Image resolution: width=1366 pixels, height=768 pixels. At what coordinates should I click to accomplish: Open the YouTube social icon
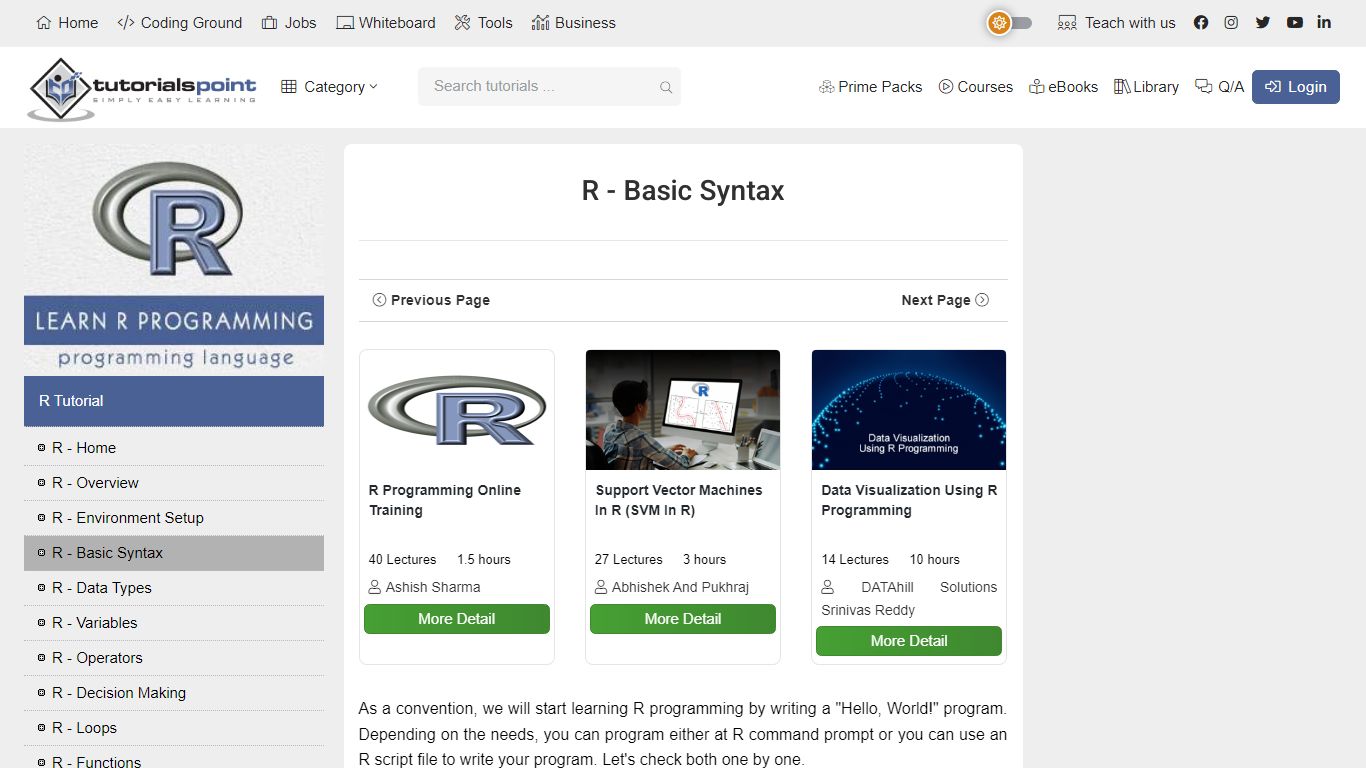click(1295, 22)
